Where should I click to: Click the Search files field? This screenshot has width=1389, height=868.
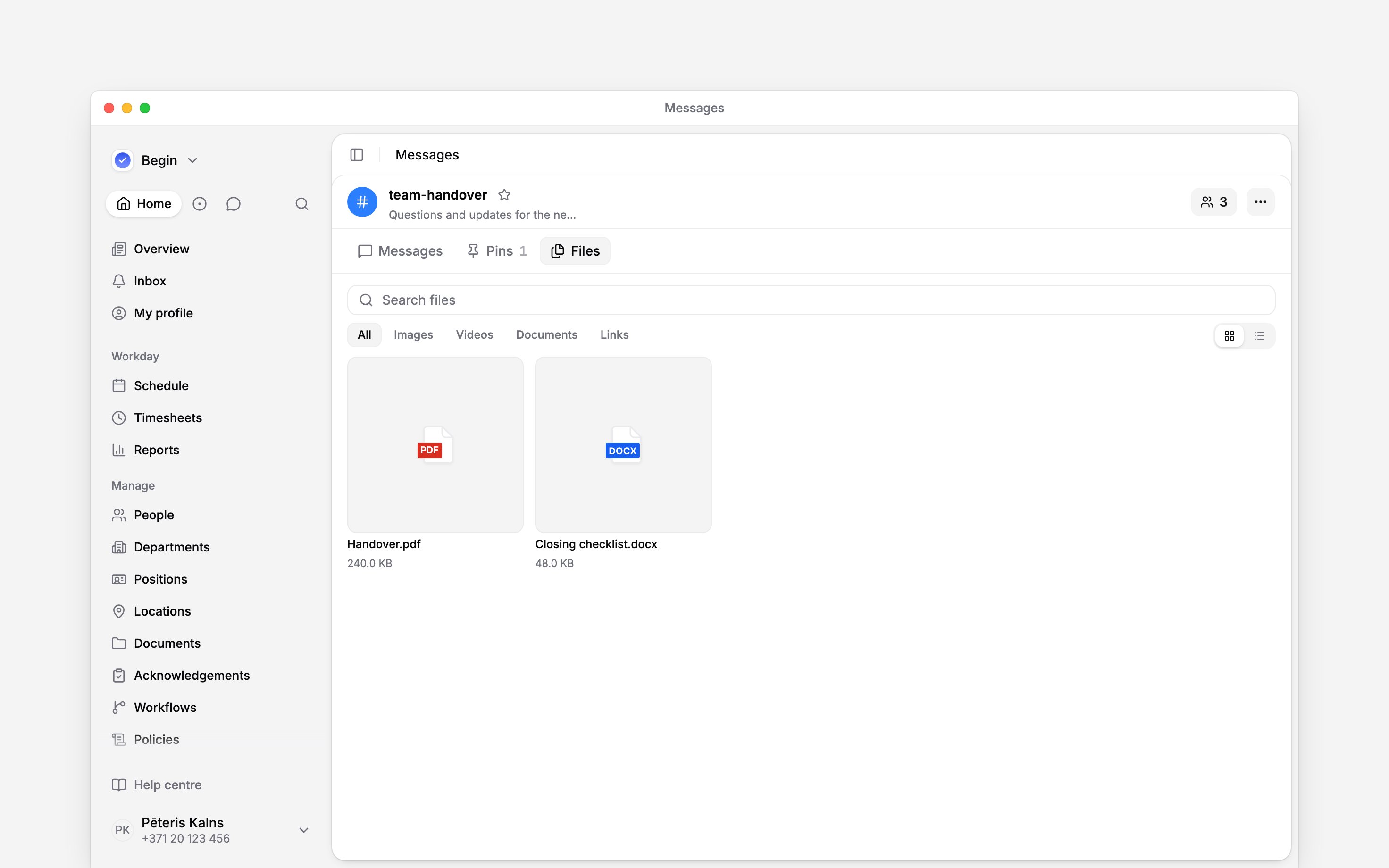pos(811,300)
